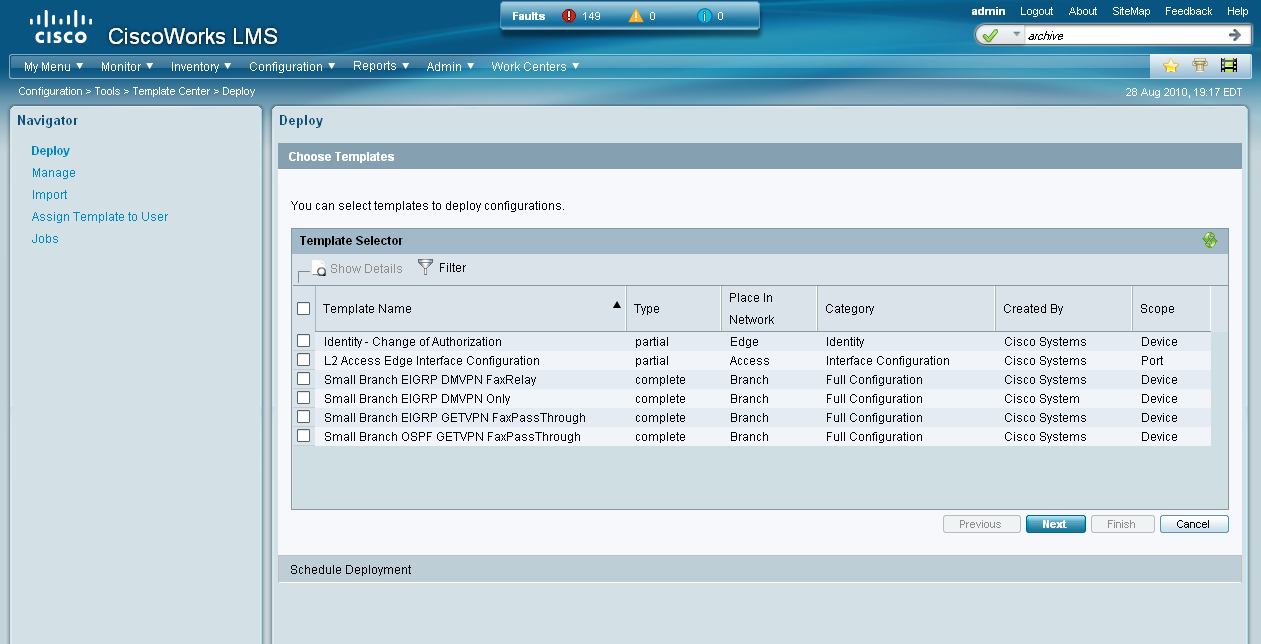The width and height of the screenshot is (1261, 644).
Task: Open the Help link
Action: tap(1238, 11)
